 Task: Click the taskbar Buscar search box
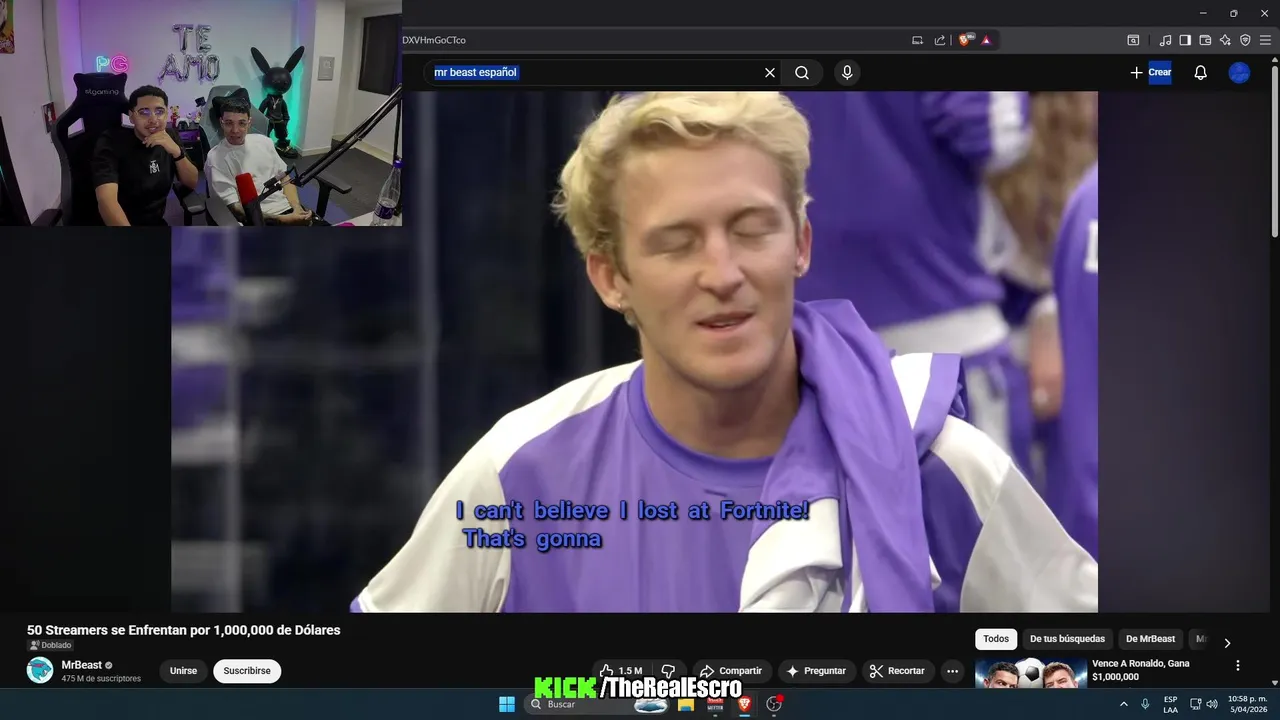pyautogui.click(x=597, y=704)
